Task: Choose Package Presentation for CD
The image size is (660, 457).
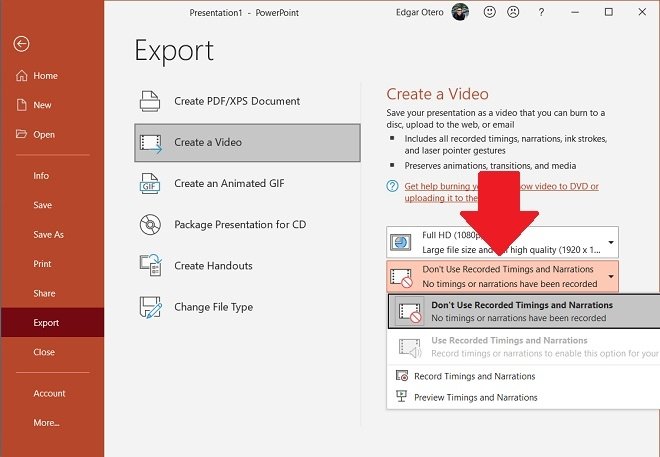Action: [x=247, y=225]
